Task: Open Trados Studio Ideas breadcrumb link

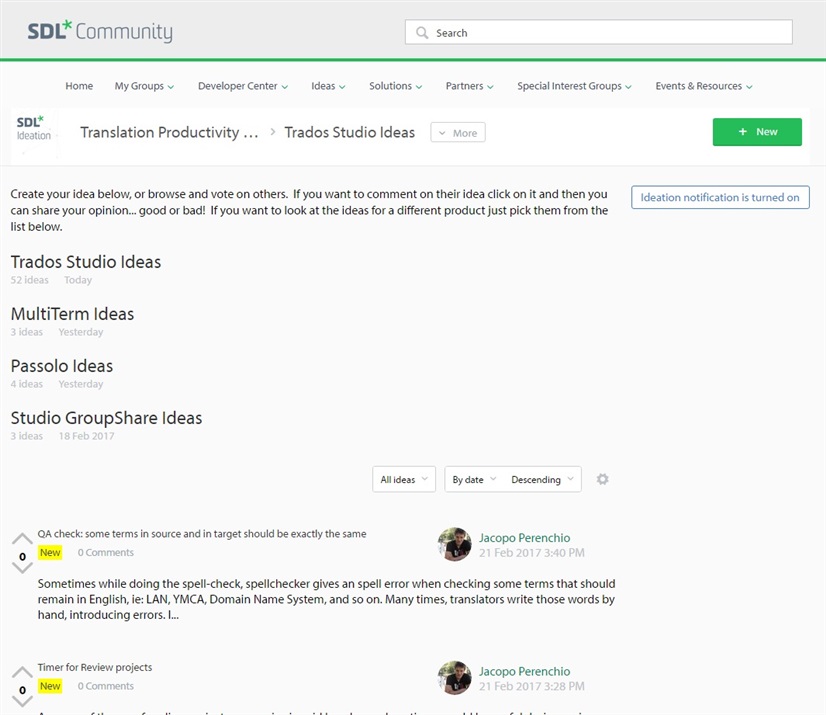Action: point(349,132)
